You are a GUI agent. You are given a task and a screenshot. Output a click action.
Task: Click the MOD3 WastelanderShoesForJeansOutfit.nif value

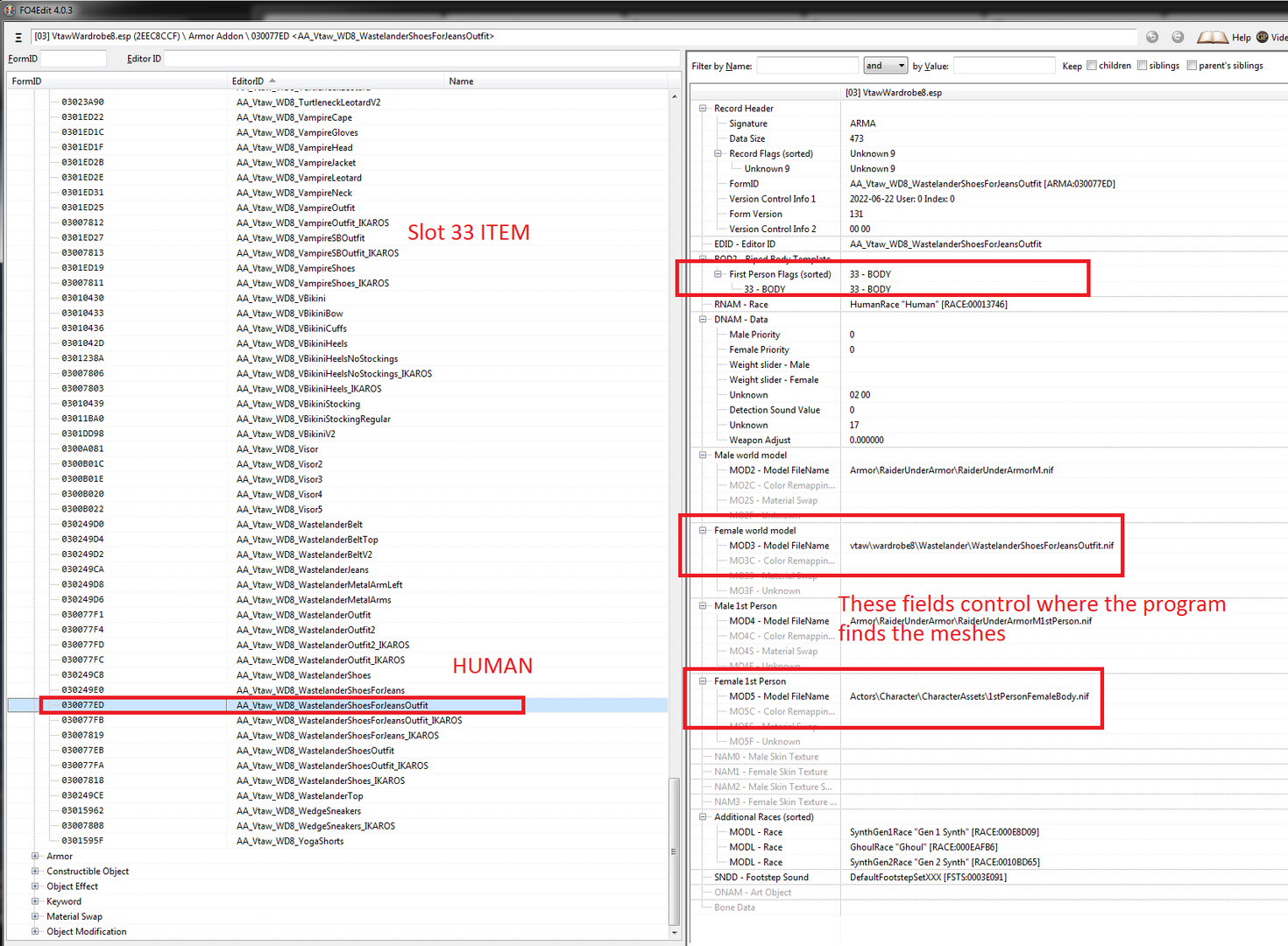tap(981, 546)
